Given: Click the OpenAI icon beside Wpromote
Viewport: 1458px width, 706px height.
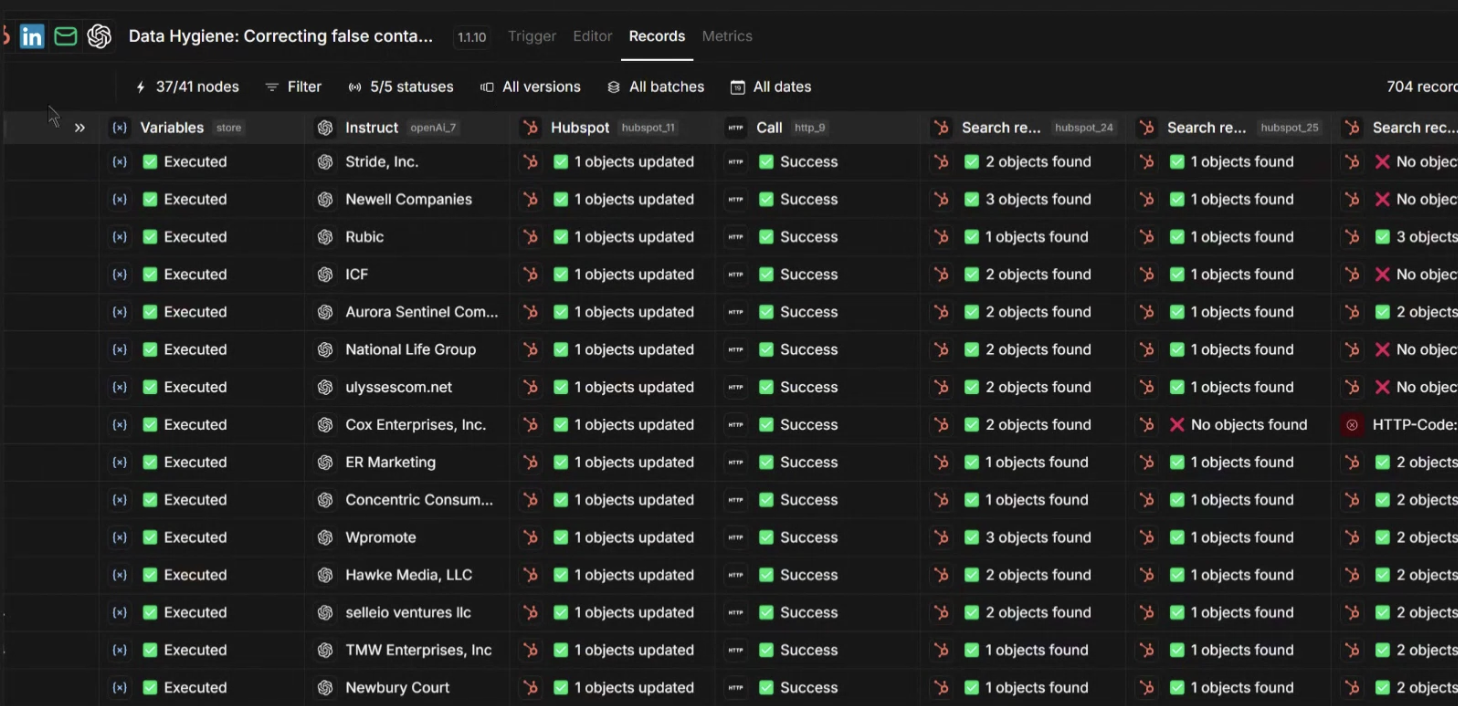Looking at the screenshot, I should click(x=325, y=538).
